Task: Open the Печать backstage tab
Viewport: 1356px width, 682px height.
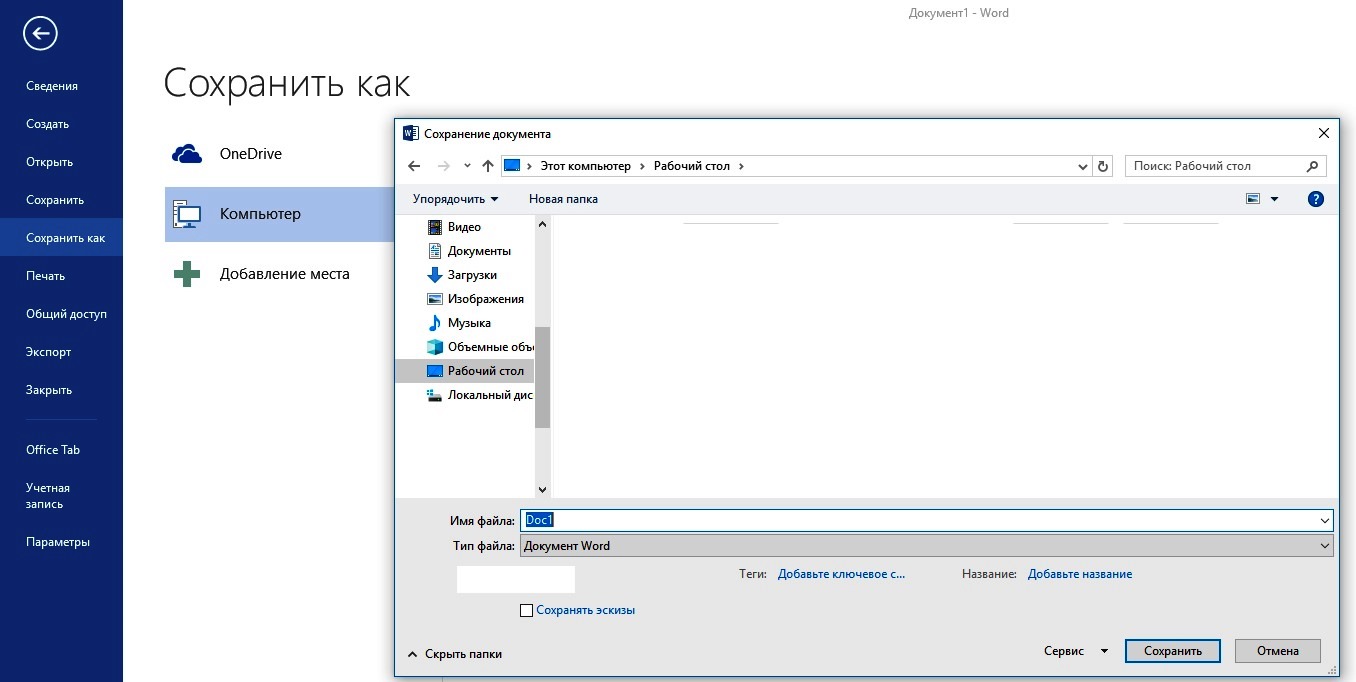Action: [45, 276]
